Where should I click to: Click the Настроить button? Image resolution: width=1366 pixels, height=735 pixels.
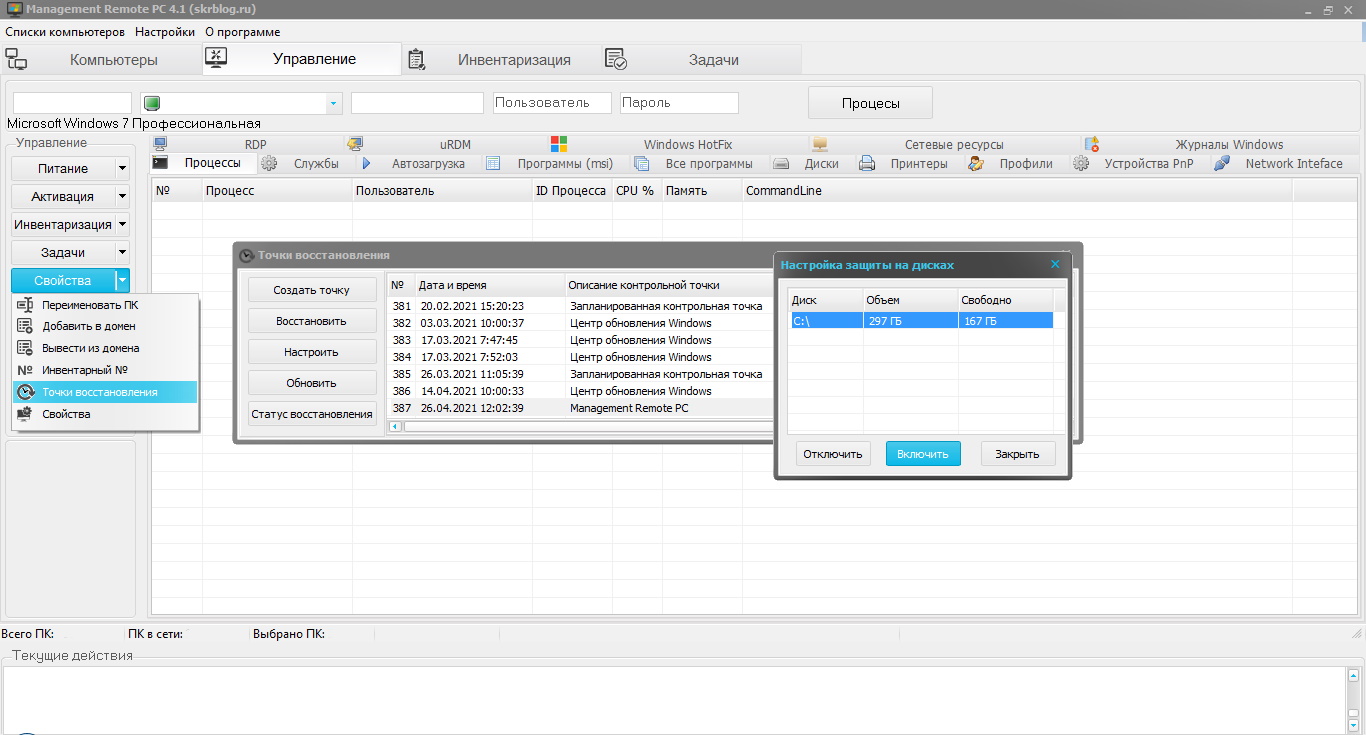click(x=312, y=352)
